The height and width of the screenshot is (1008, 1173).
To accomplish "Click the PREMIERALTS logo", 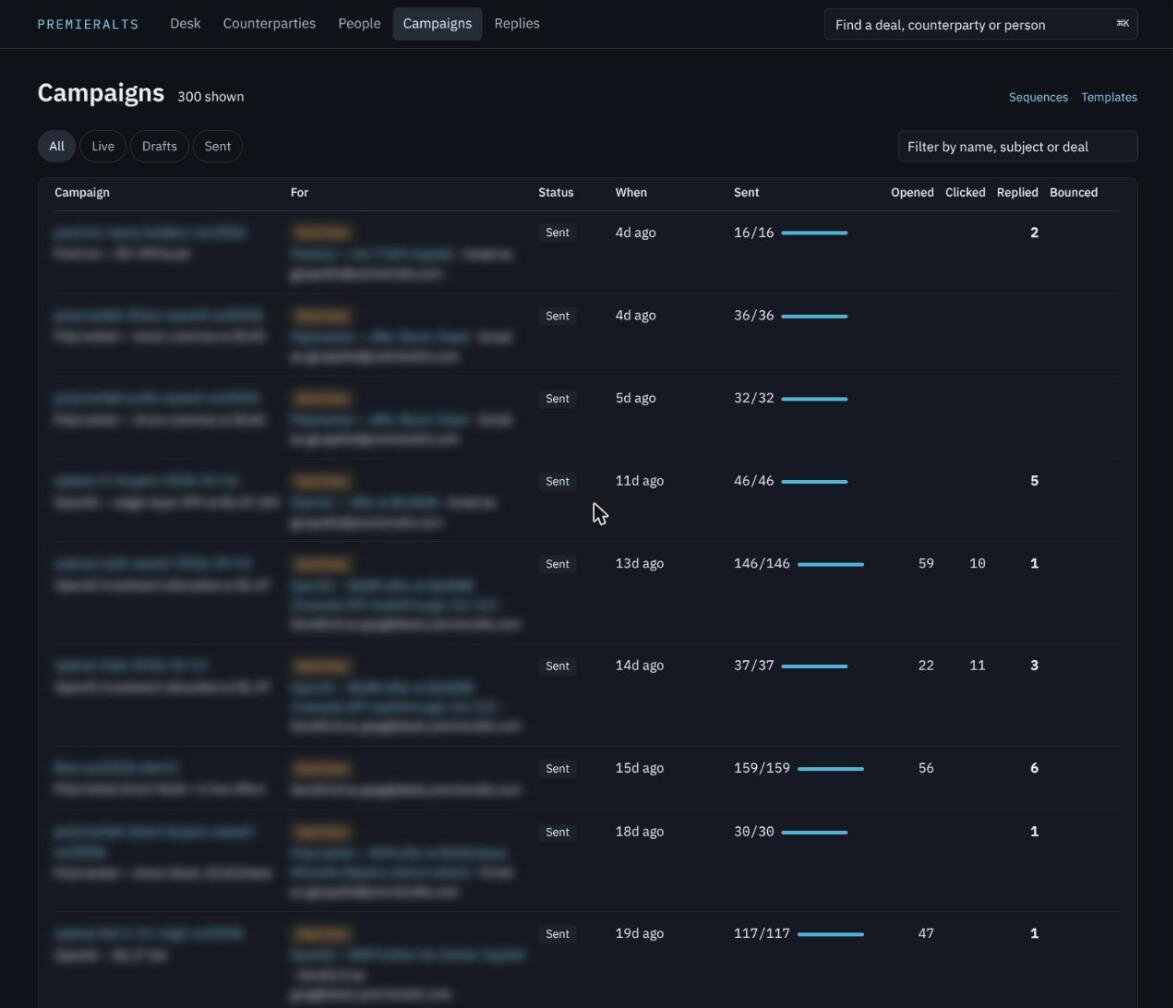I will tap(88, 24).
